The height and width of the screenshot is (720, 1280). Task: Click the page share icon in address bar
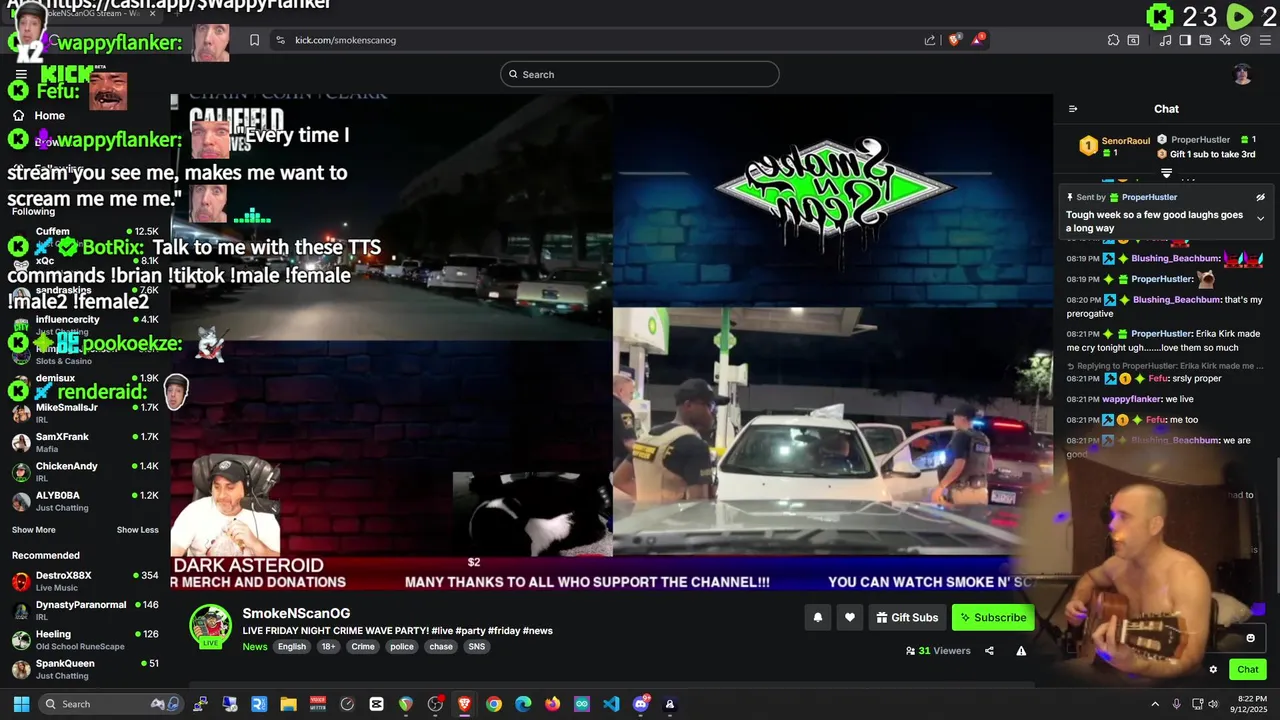point(930,40)
